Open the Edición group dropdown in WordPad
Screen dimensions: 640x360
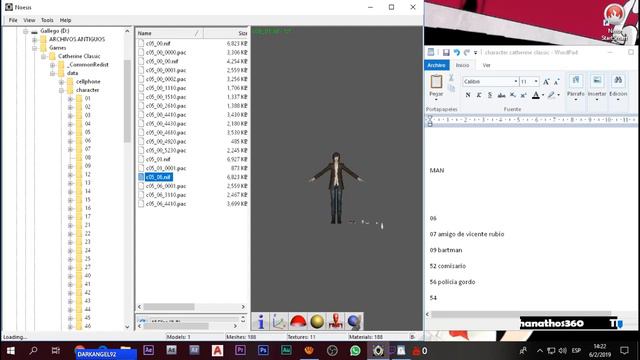click(x=618, y=87)
